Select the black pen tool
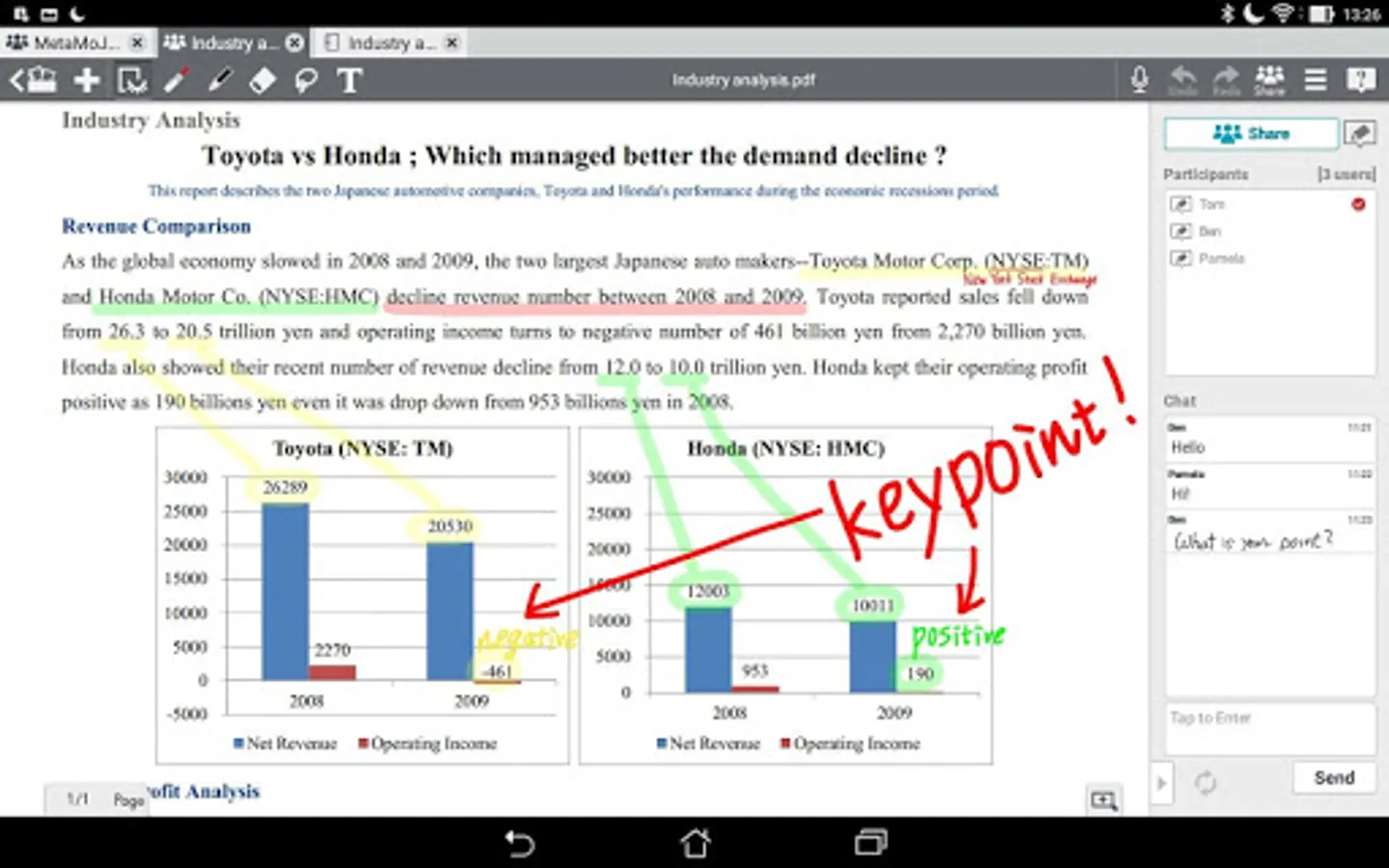The width and height of the screenshot is (1389, 868). (x=220, y=80)
